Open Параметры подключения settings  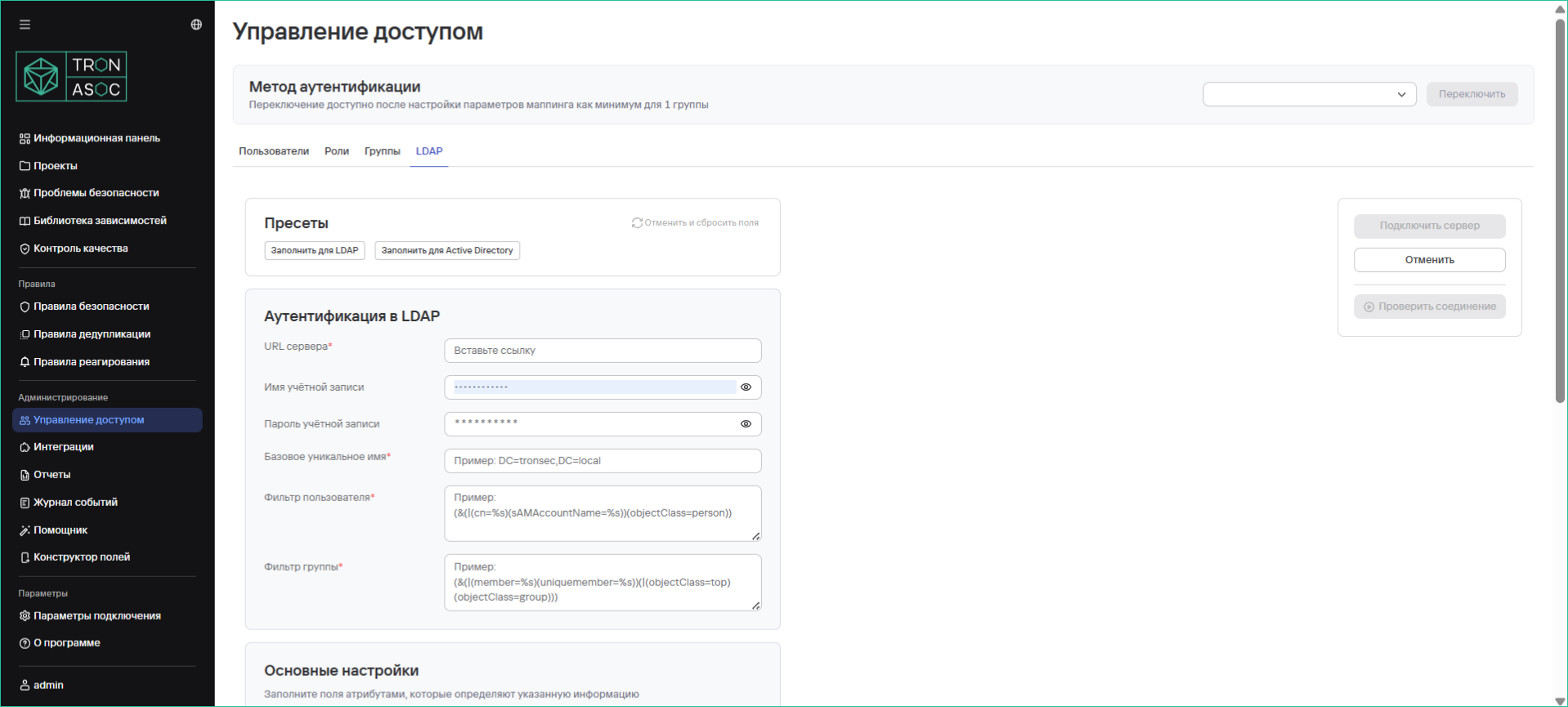96,616
